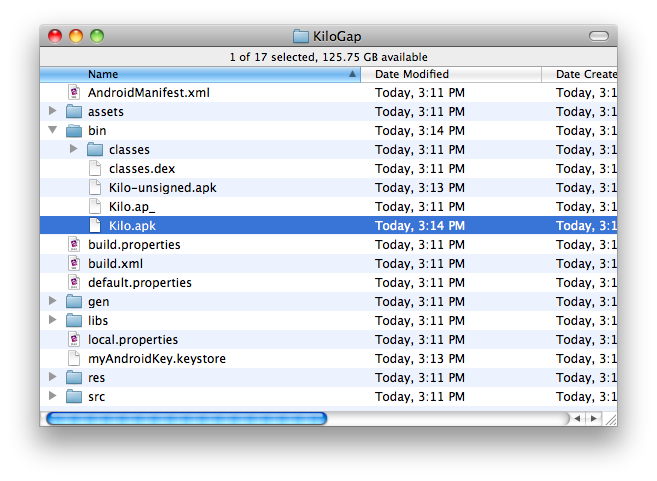
Task: Select the local.properties file icon
Action: coord(74,339)
